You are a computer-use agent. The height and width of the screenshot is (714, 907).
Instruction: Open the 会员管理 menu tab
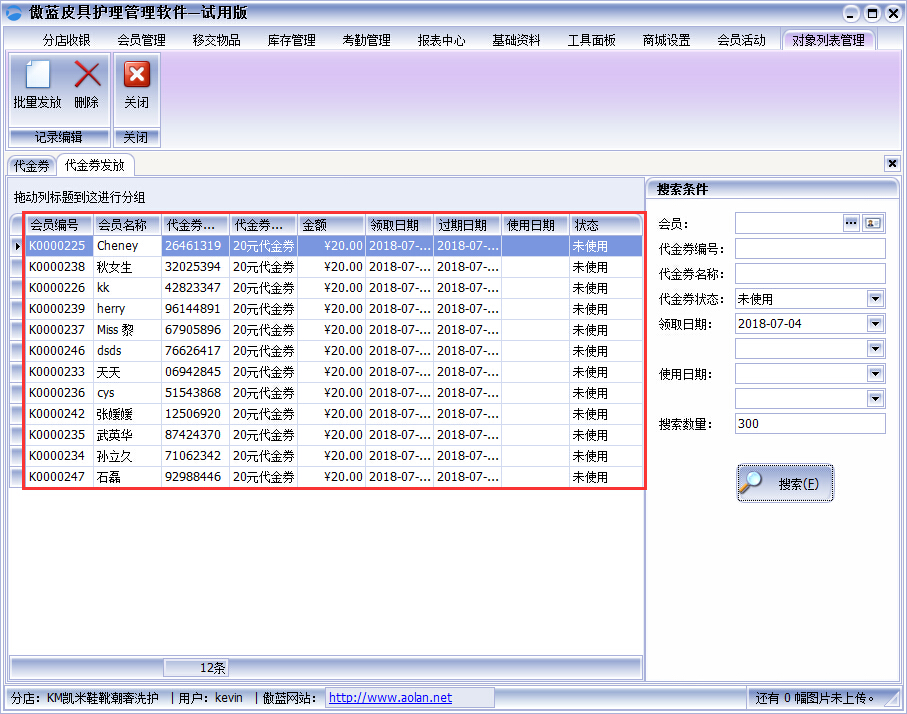141,40
